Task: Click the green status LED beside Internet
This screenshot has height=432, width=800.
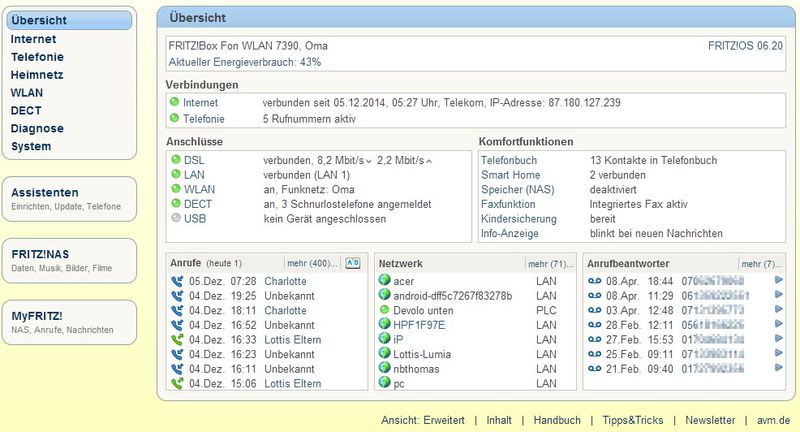Action: coord(174,102)
